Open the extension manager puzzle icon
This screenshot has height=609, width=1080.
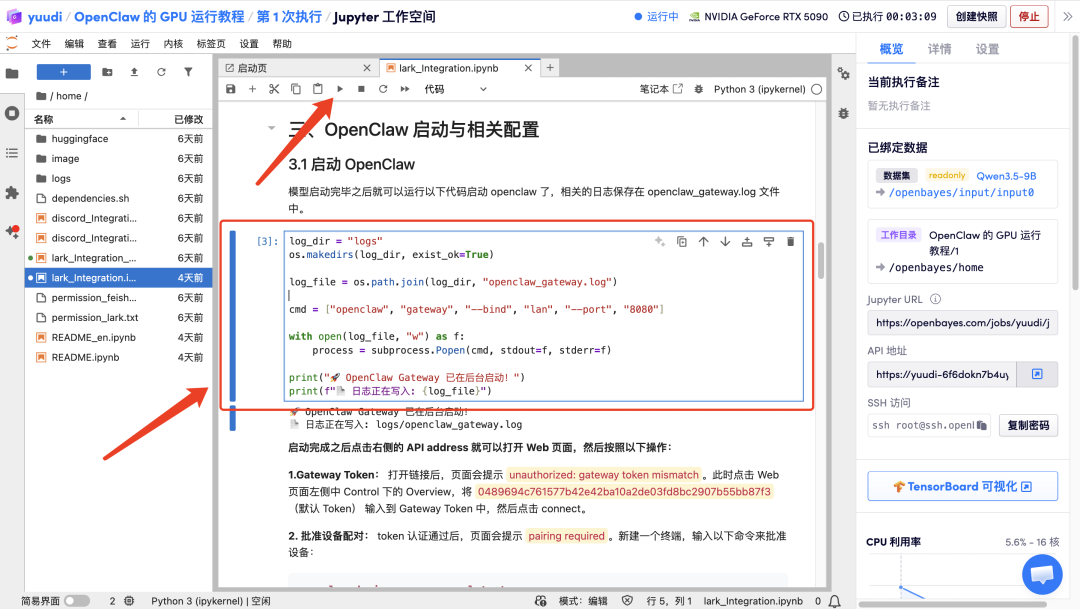point(12,193)
